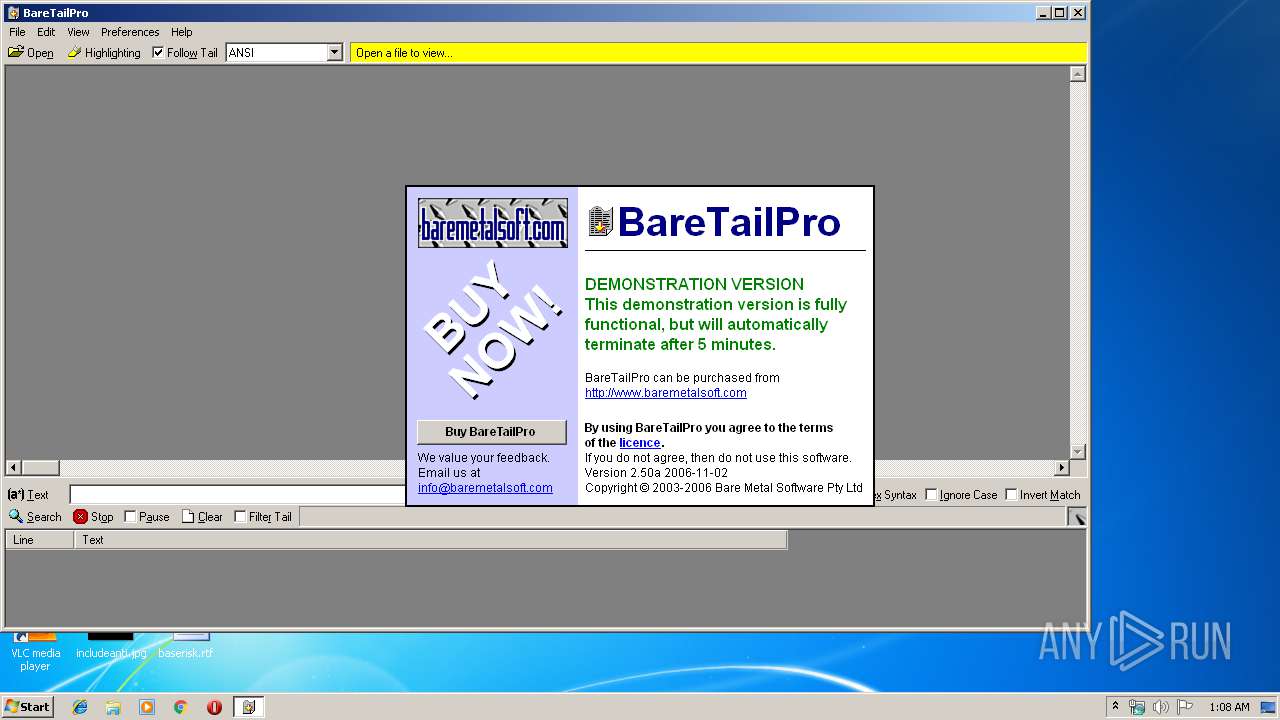Click the taskbar clock showing 1:08 AM
Screen dimensions: 1280x720
(x=1229, y=707)
